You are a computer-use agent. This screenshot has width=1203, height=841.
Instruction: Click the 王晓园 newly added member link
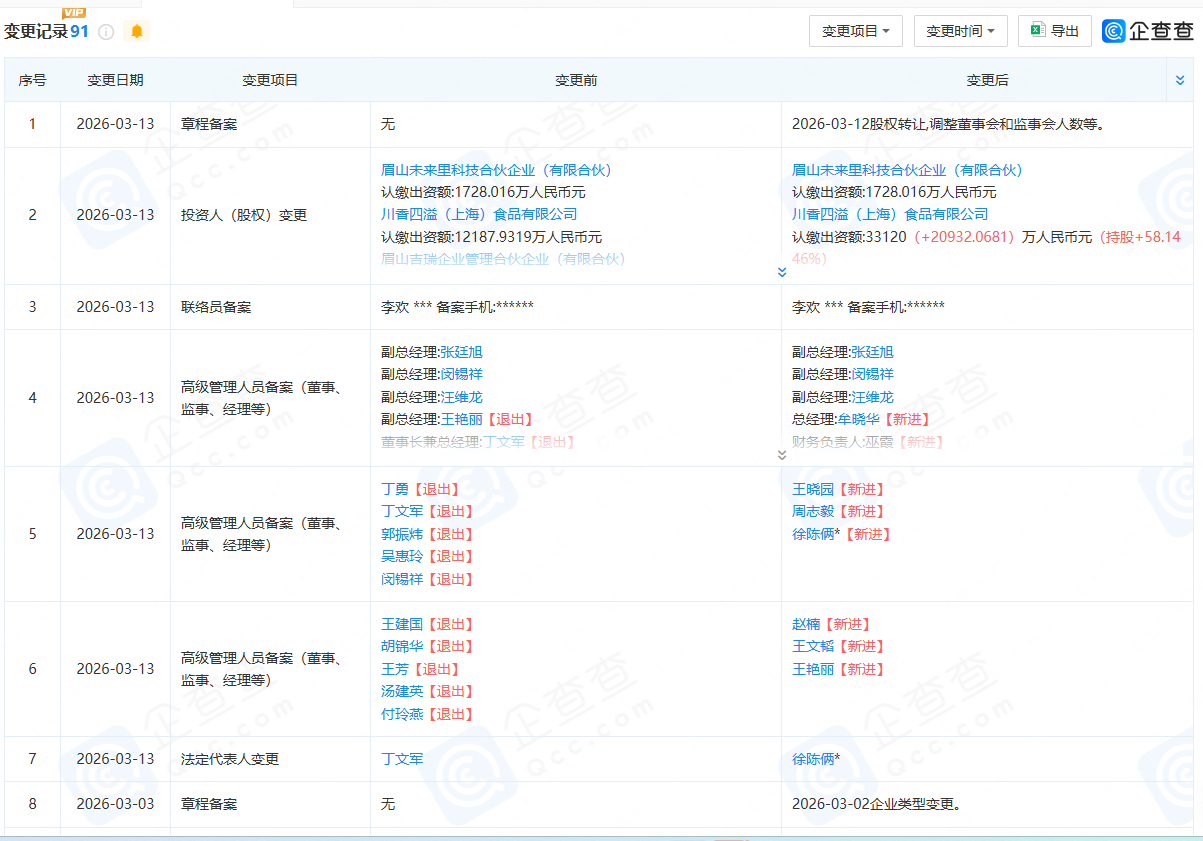tap(812, 489)
